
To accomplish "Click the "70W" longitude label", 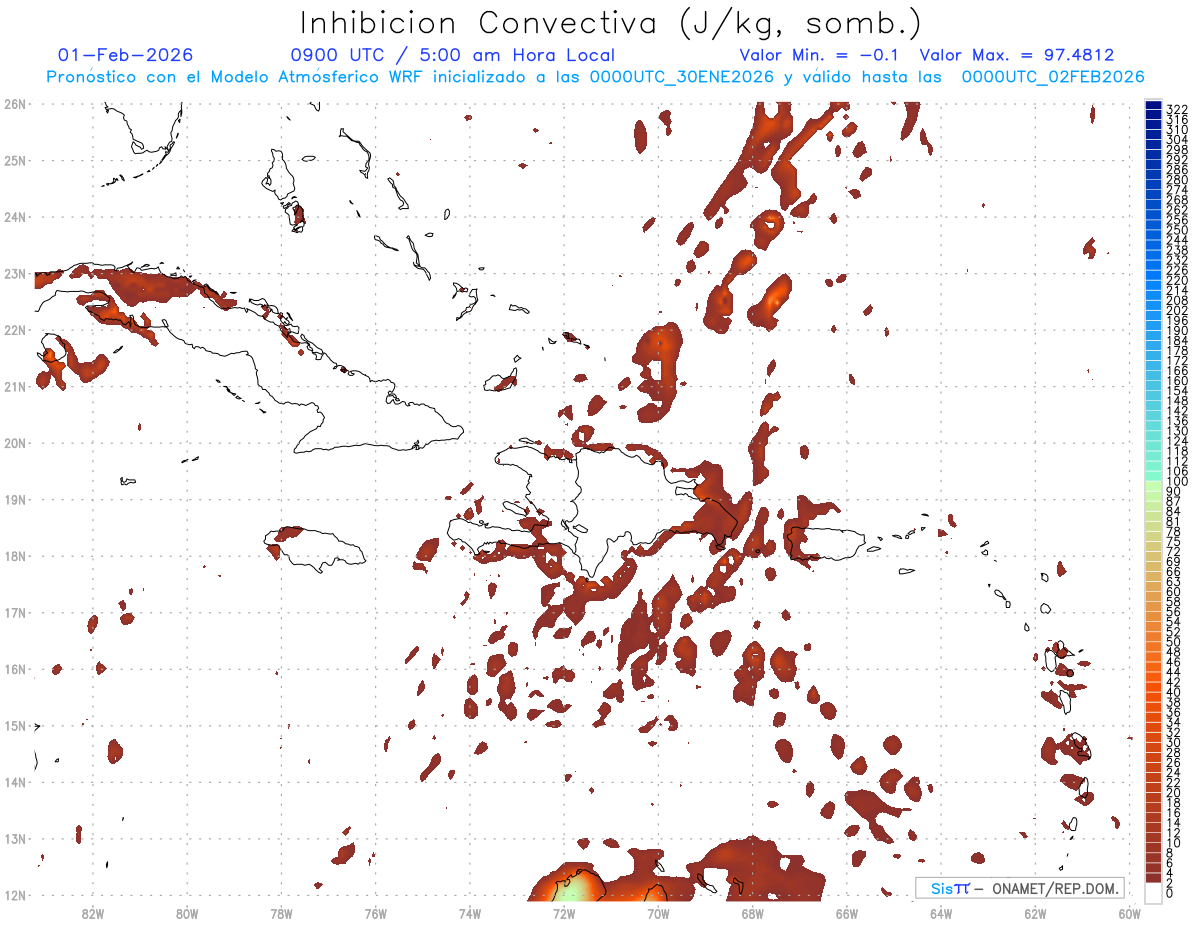I will 658,913.
